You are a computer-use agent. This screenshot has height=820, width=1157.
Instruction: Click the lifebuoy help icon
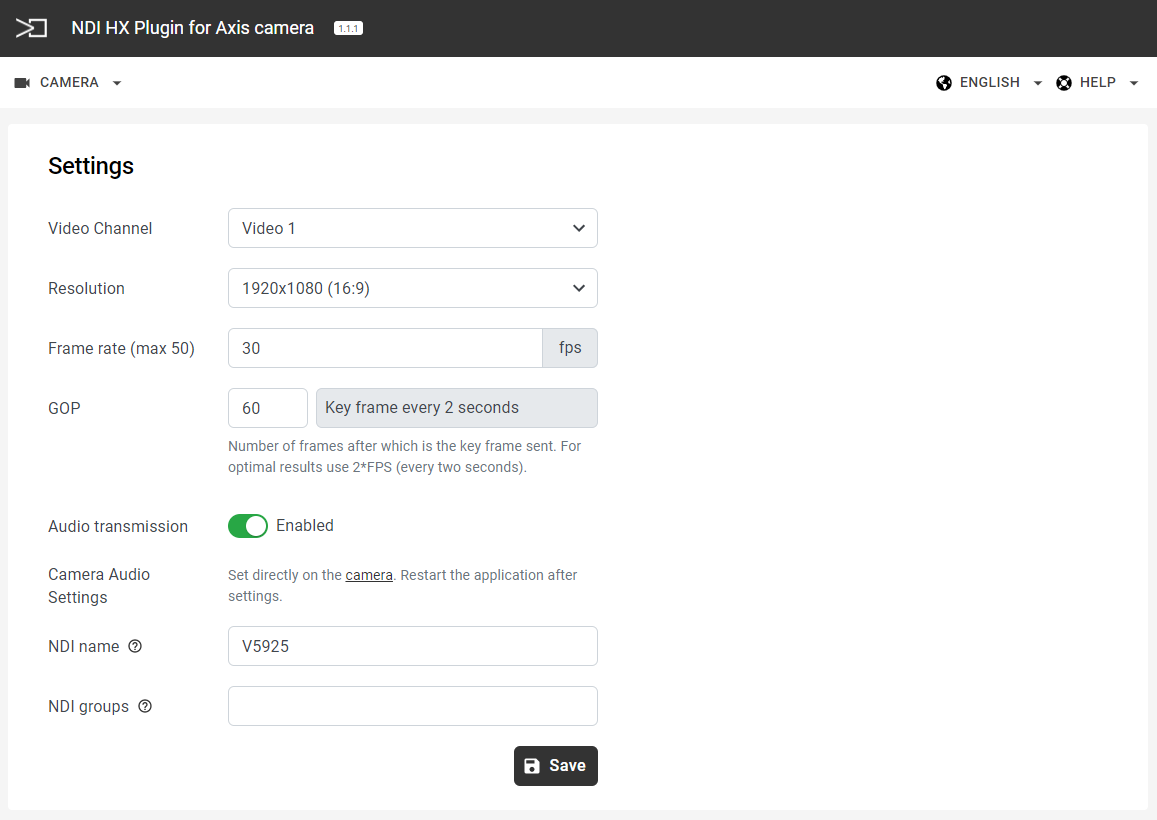point(1064,83)
